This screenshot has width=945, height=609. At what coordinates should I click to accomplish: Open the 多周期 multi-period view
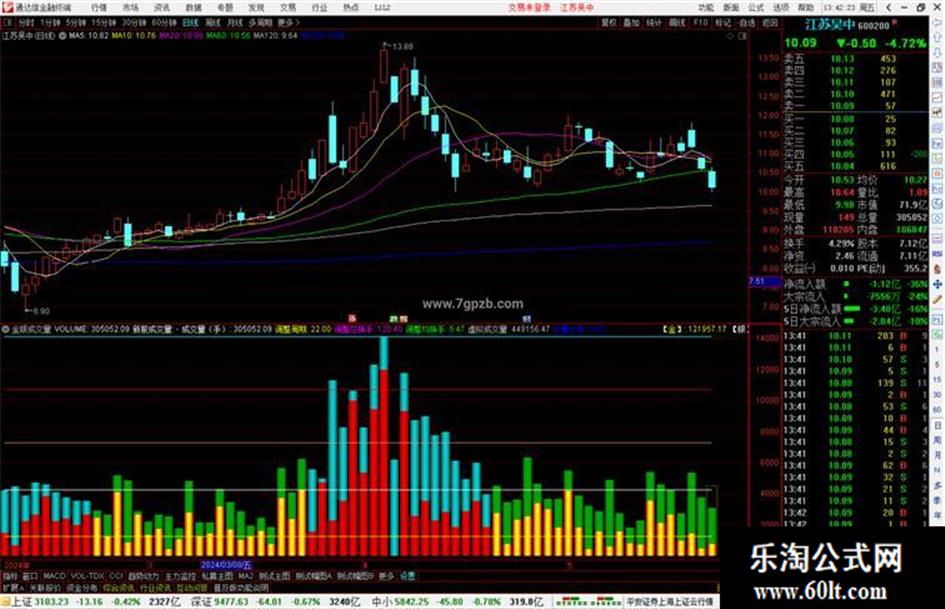click(x=260, y=22)
